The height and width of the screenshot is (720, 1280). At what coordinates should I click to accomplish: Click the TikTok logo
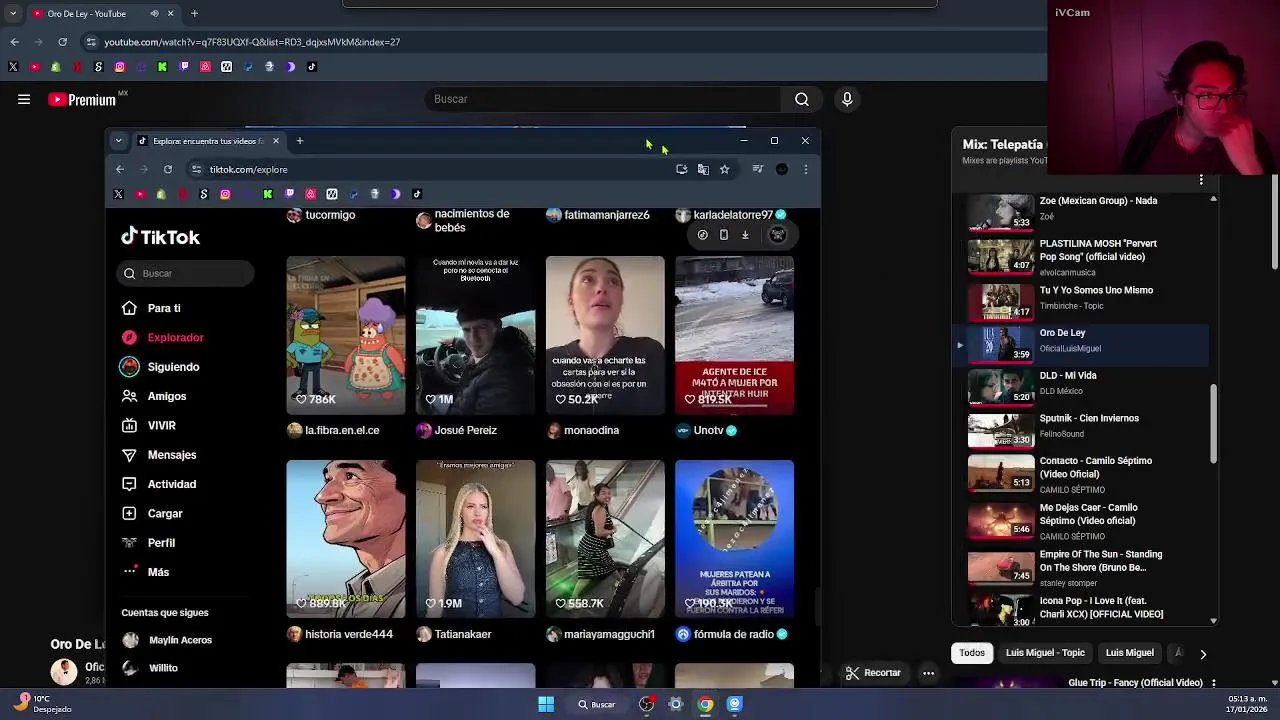[161, 237]
